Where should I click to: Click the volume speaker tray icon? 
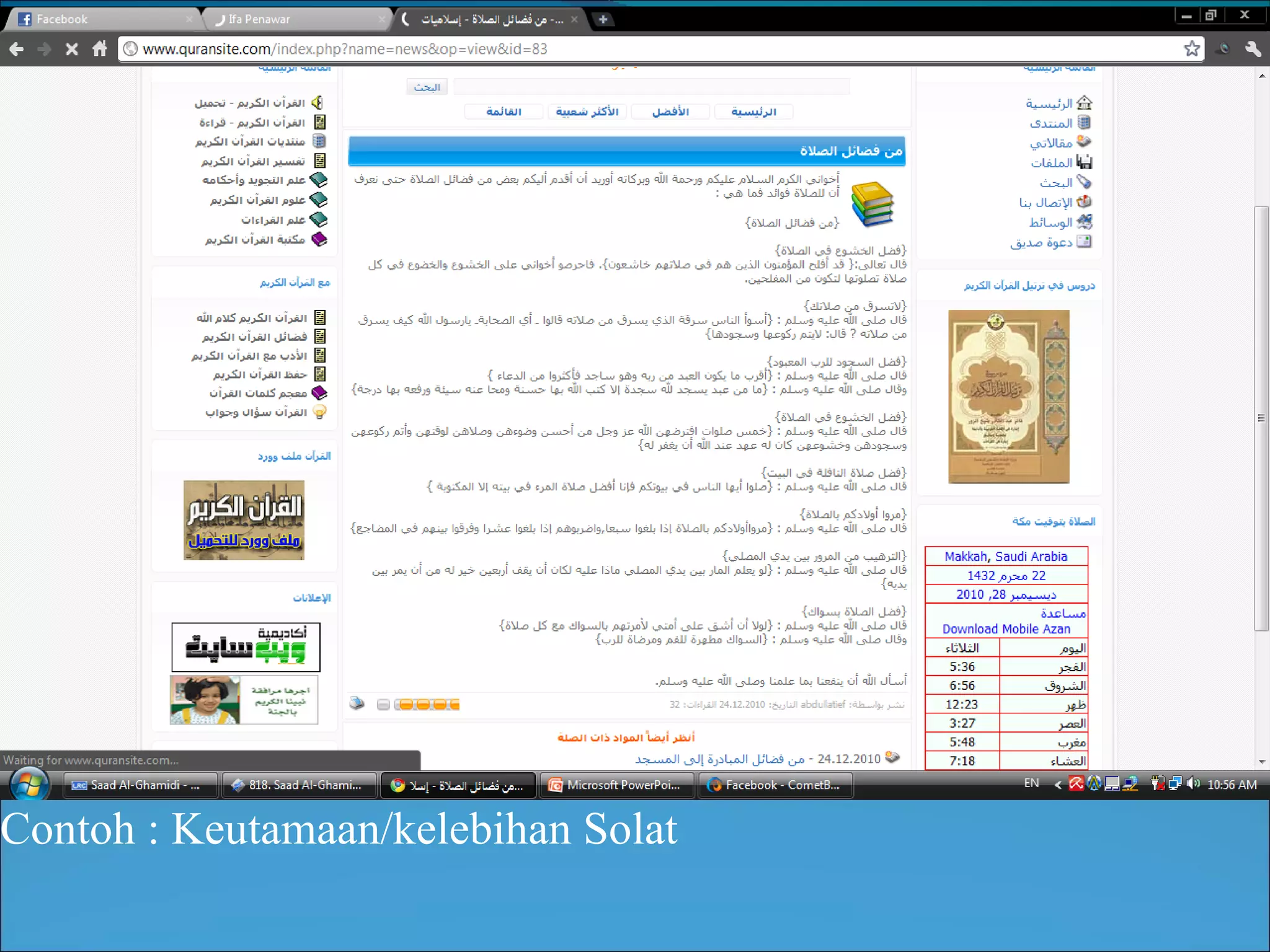pyautogui.click(x=1192, y=783)
